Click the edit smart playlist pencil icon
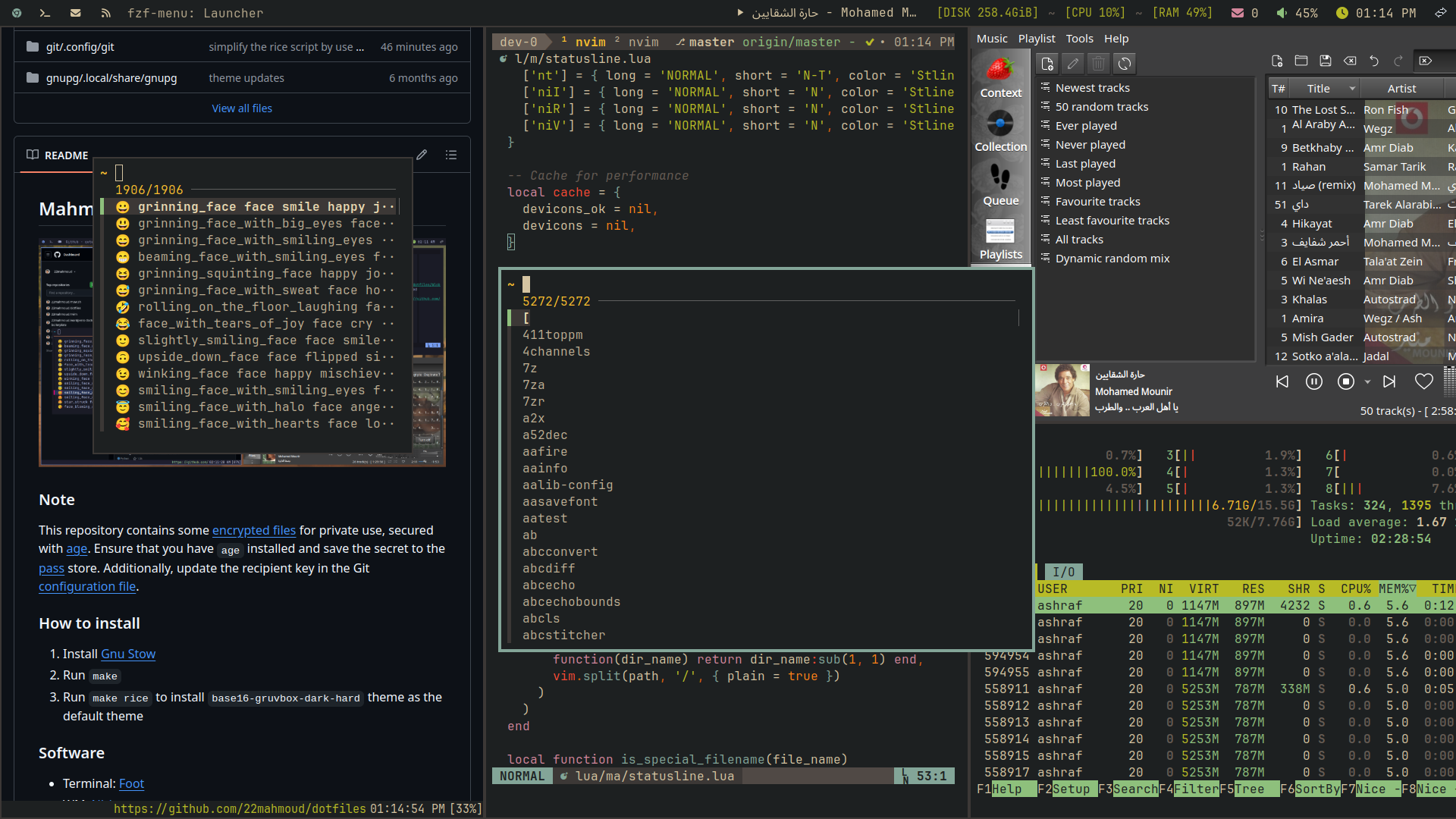 1073,64
